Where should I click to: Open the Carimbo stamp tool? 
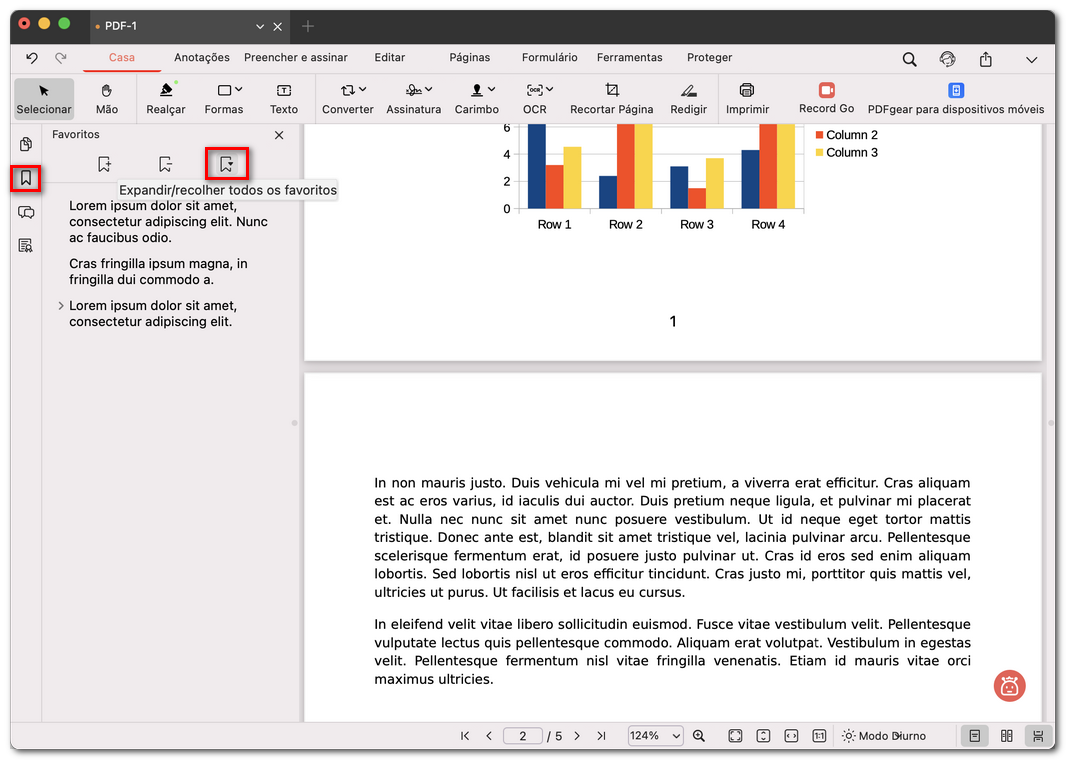(x=477, y=98)
